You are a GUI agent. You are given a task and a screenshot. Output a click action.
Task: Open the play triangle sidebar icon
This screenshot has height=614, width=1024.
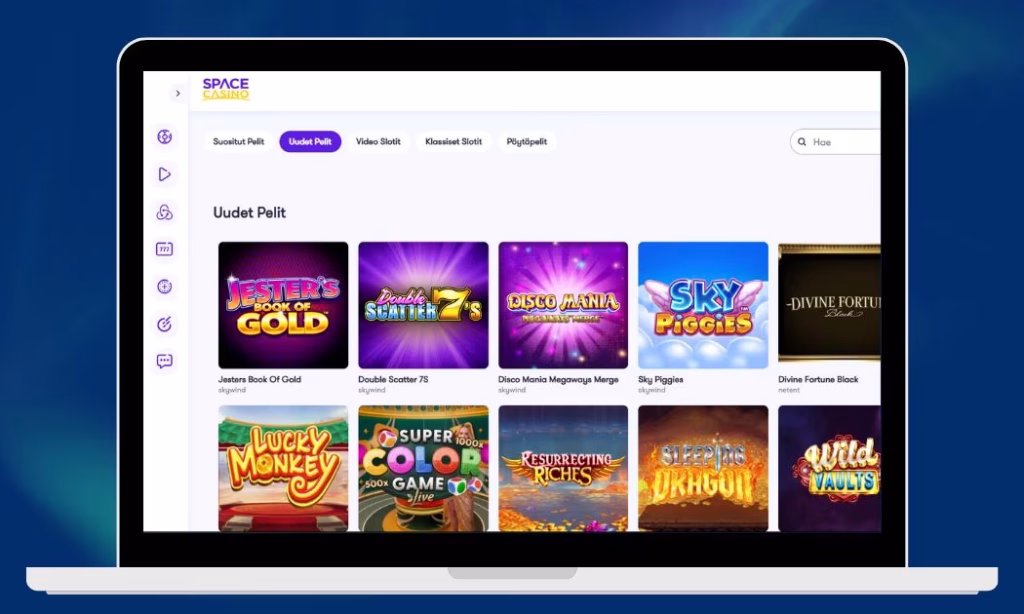(165, 174)
